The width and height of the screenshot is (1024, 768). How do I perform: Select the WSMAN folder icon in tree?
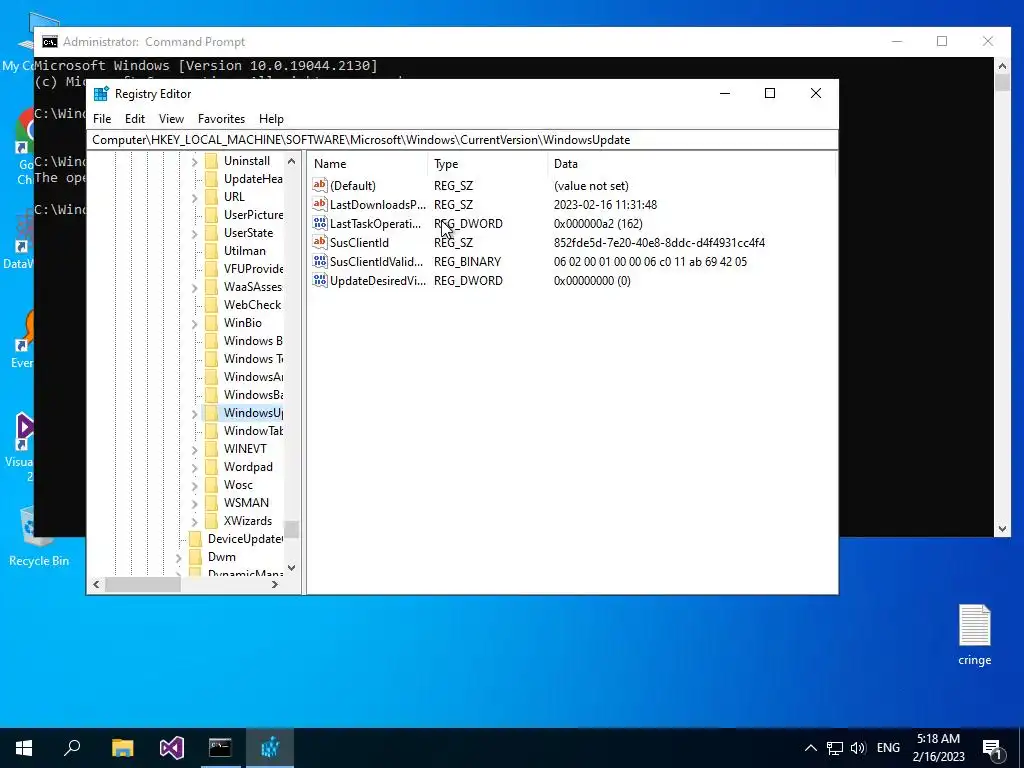pyautogui.click(x=211, y=503)
